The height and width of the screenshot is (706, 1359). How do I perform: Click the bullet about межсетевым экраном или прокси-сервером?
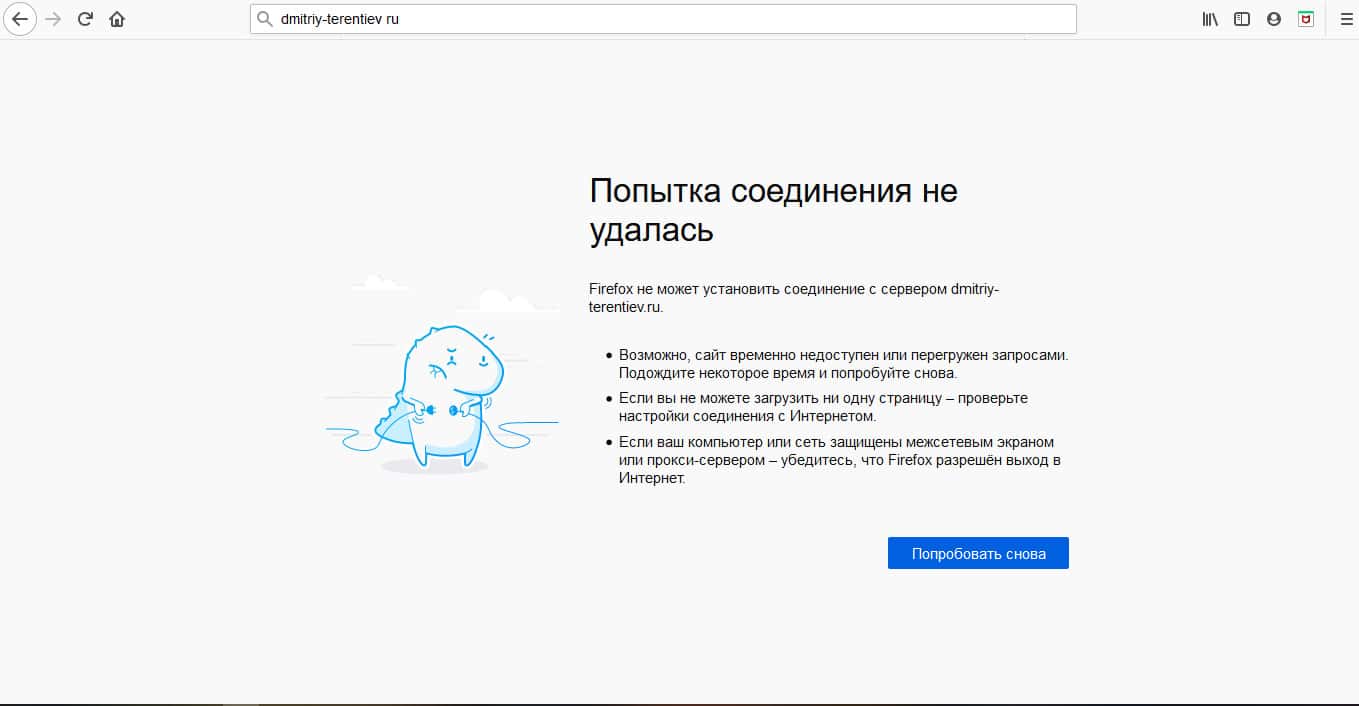(840, 460)
